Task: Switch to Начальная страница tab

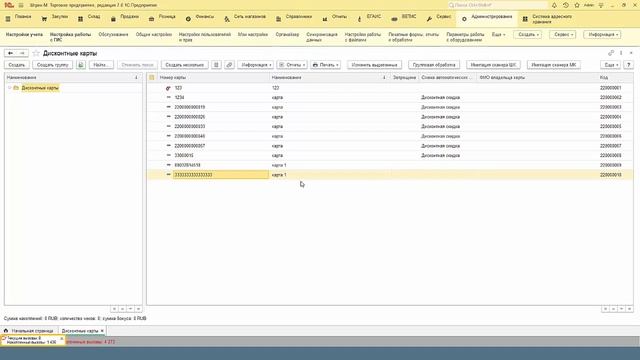Action: (29, 331)
